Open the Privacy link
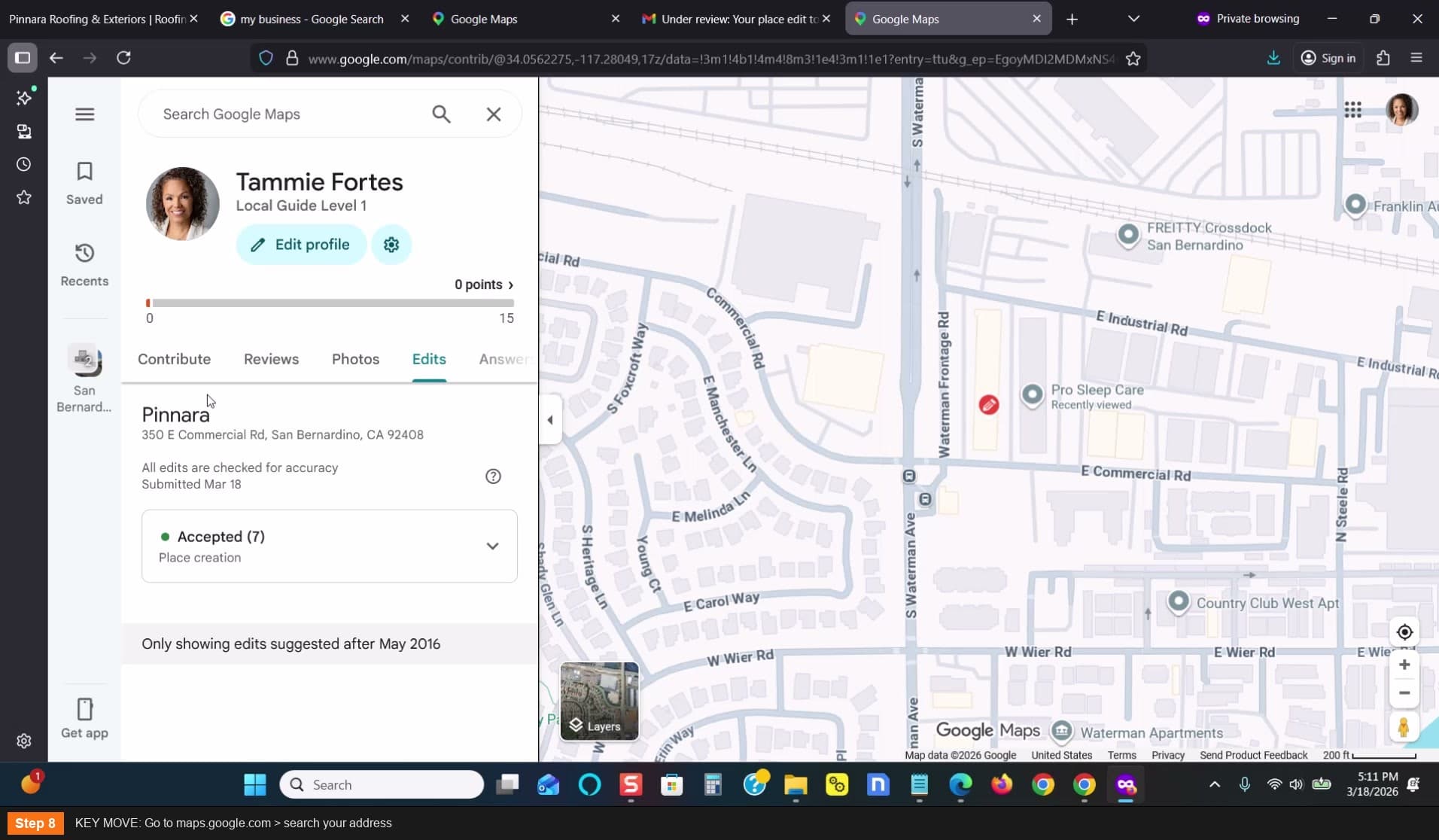 1168,755
